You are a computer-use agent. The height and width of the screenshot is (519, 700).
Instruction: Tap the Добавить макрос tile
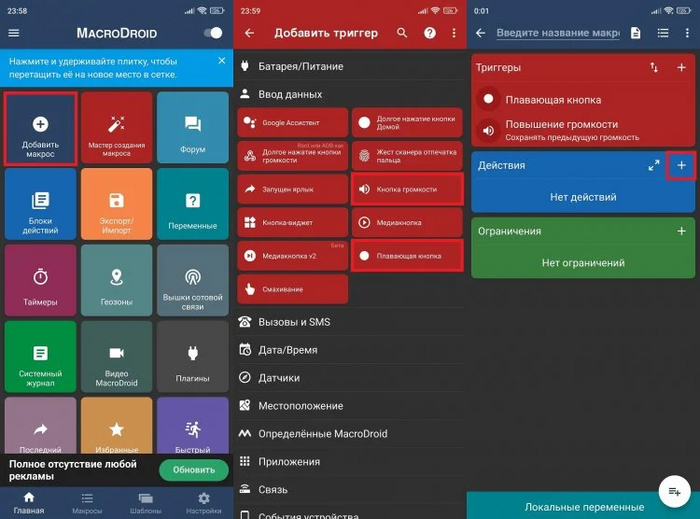40,128
